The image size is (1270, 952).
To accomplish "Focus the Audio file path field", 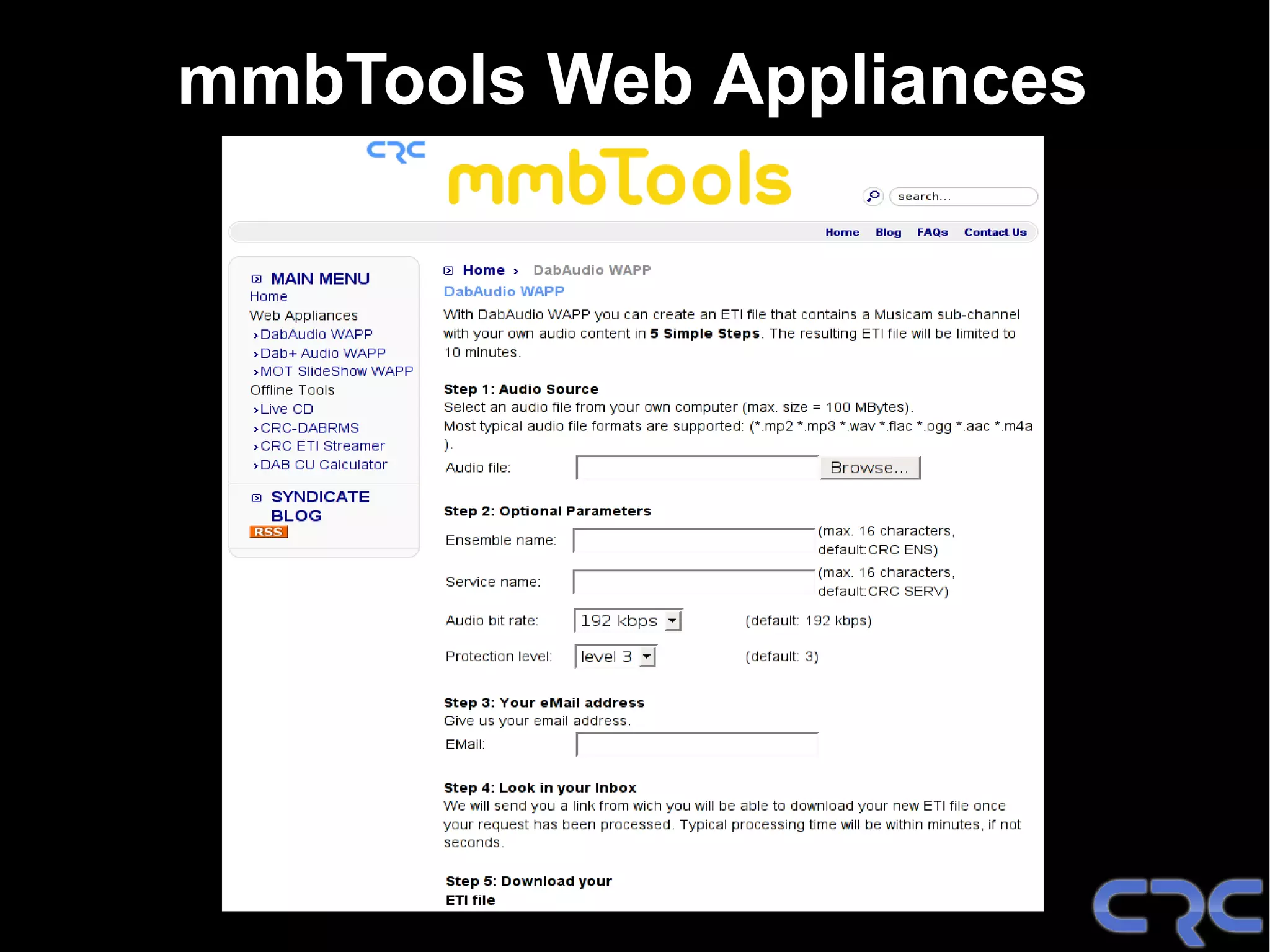I will [x=698, y=468].
